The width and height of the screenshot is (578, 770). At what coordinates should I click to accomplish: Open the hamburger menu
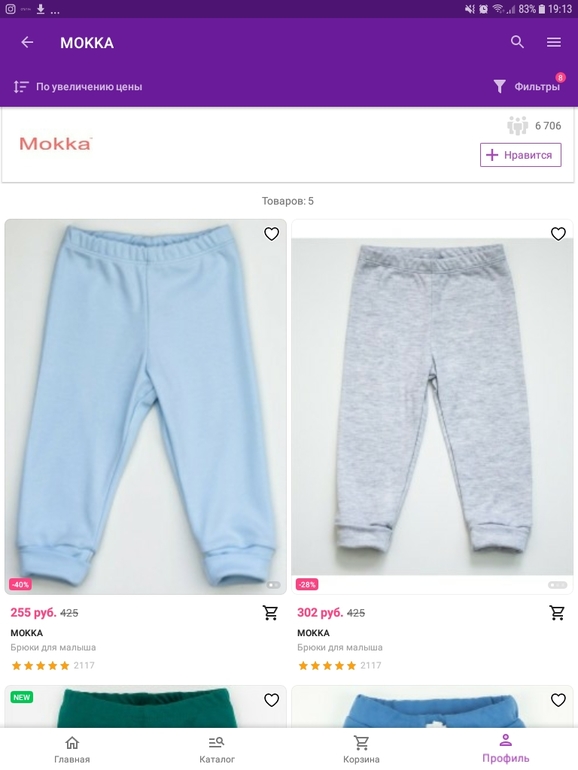pos(554,42)
